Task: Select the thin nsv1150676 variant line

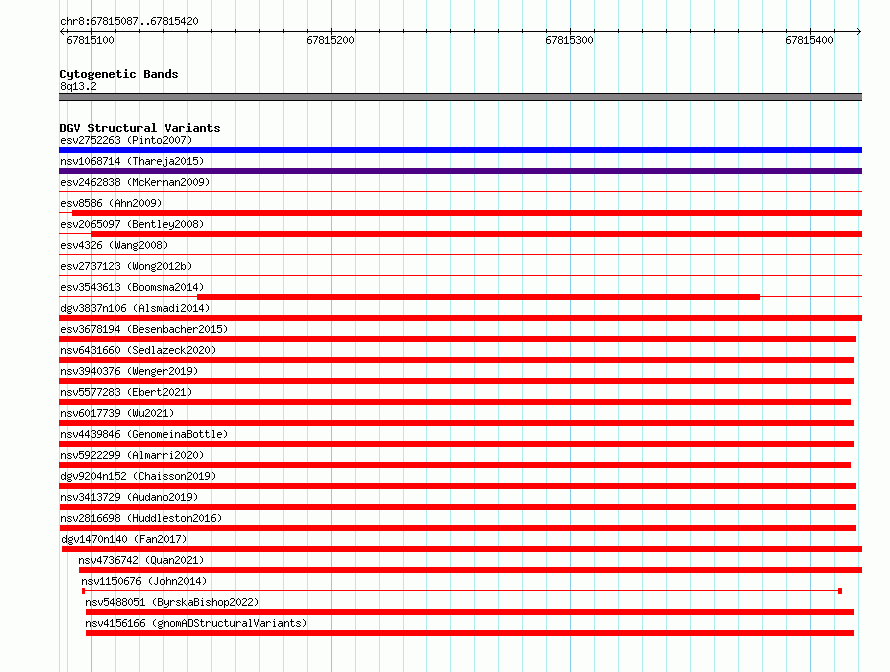Action: point(462,591)
